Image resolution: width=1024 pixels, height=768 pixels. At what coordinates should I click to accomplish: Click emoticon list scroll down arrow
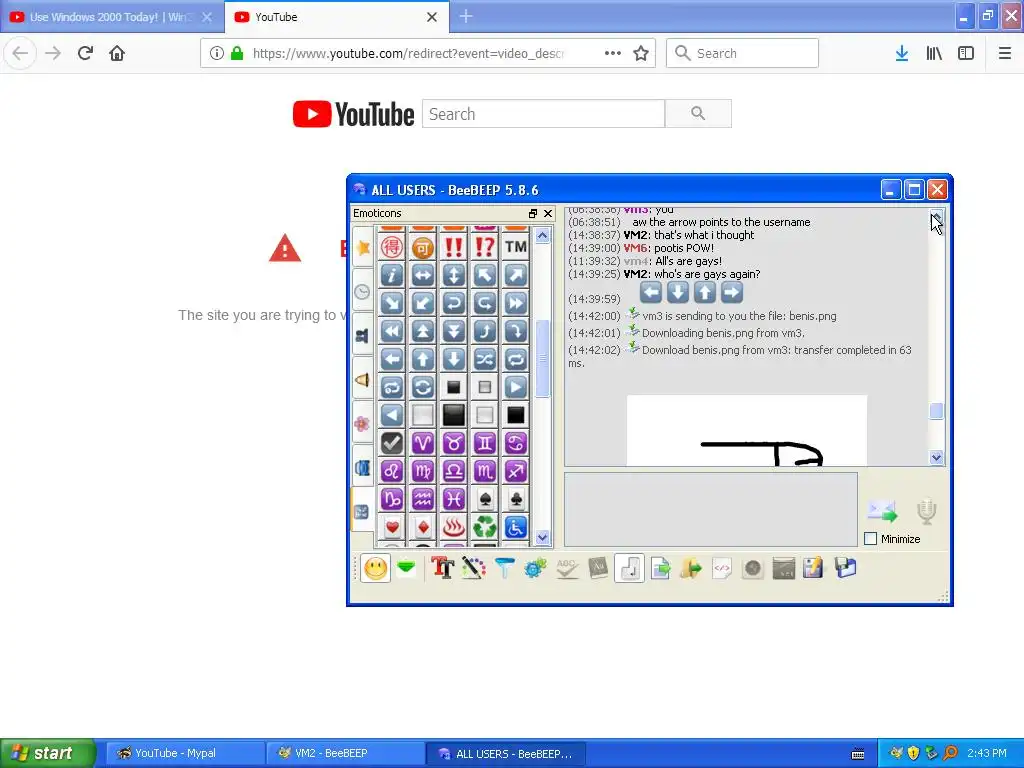pyautogui.click(x=542, y=537)
